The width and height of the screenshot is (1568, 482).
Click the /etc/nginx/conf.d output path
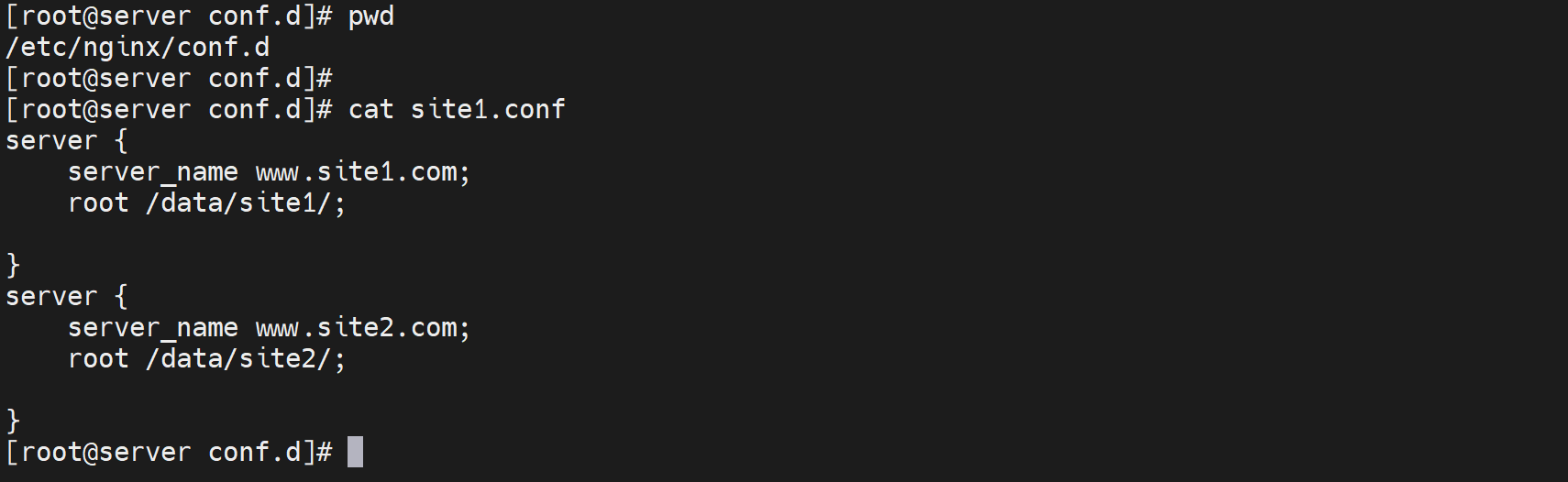coord(138,48)
